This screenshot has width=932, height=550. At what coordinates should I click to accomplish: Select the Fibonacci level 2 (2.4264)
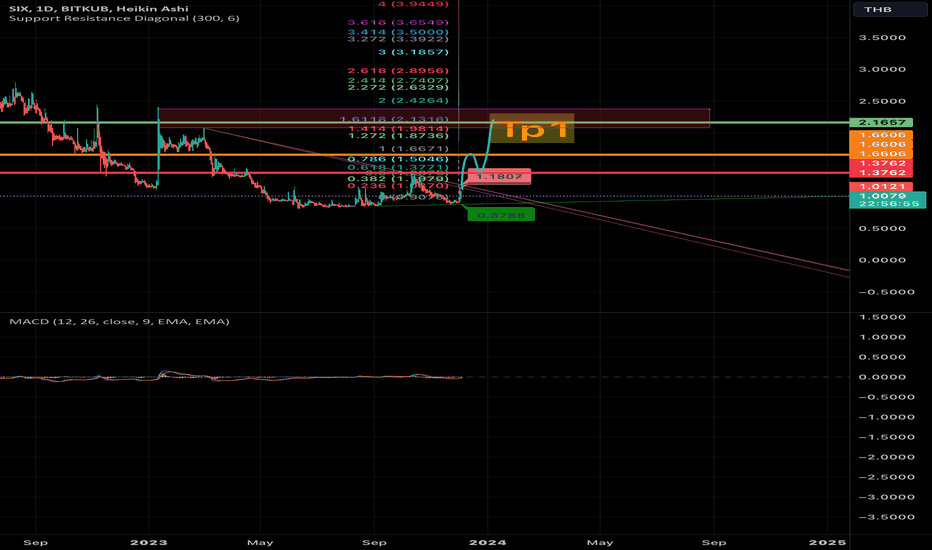pyautogui.click(x=413, y=100)
